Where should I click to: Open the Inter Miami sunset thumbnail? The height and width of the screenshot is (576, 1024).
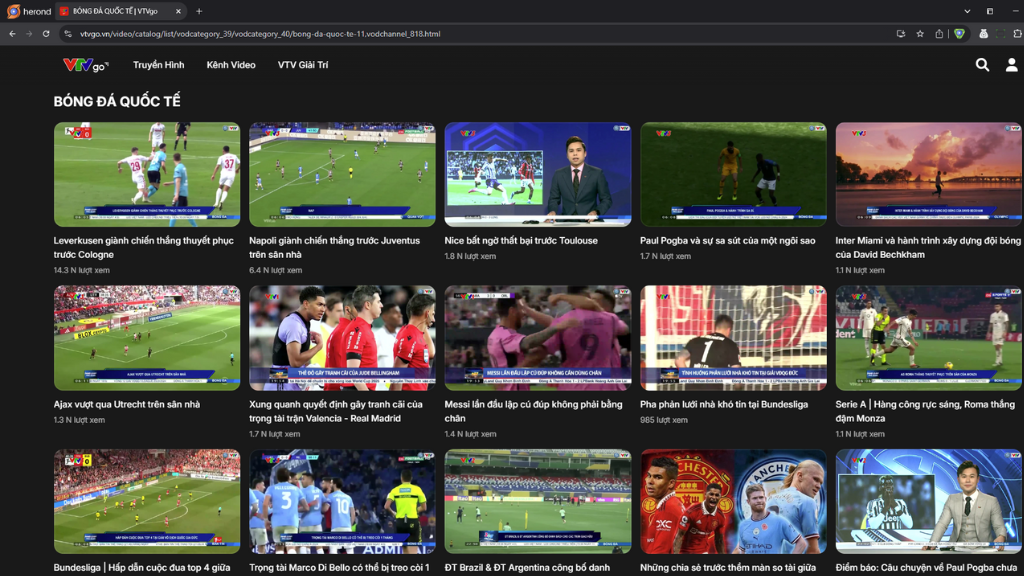pos(929,174)
